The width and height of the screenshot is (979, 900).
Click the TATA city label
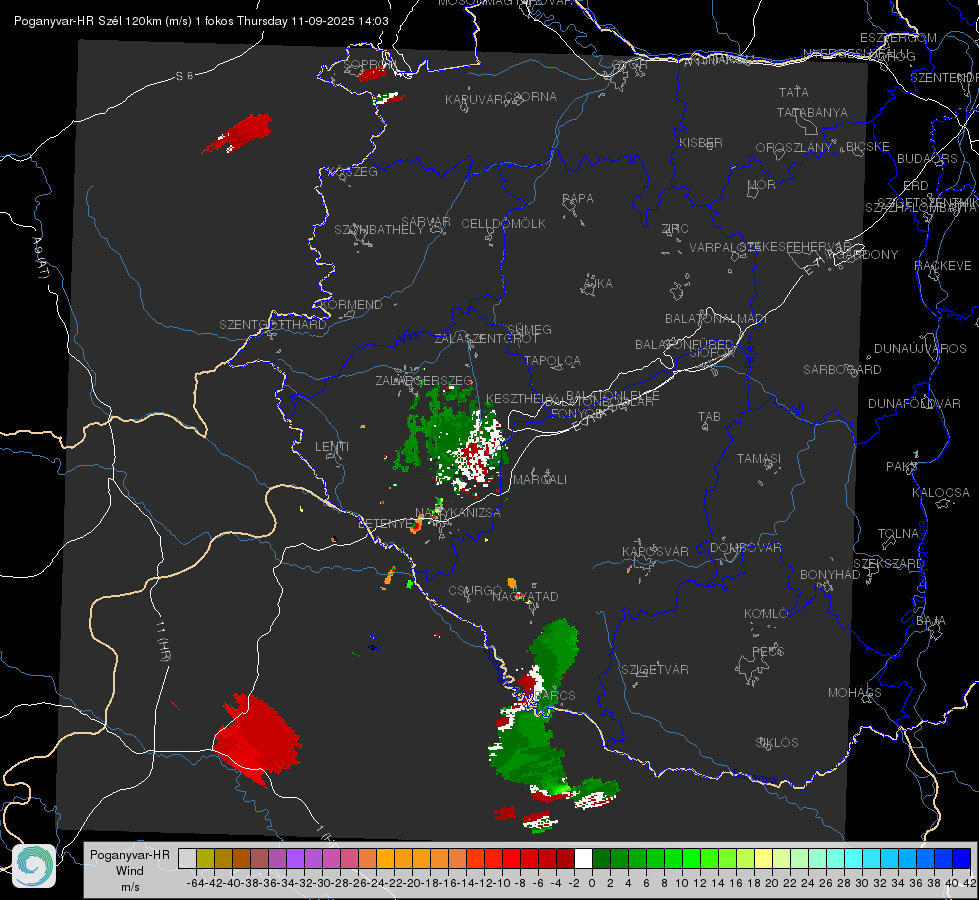click(794, 92)
